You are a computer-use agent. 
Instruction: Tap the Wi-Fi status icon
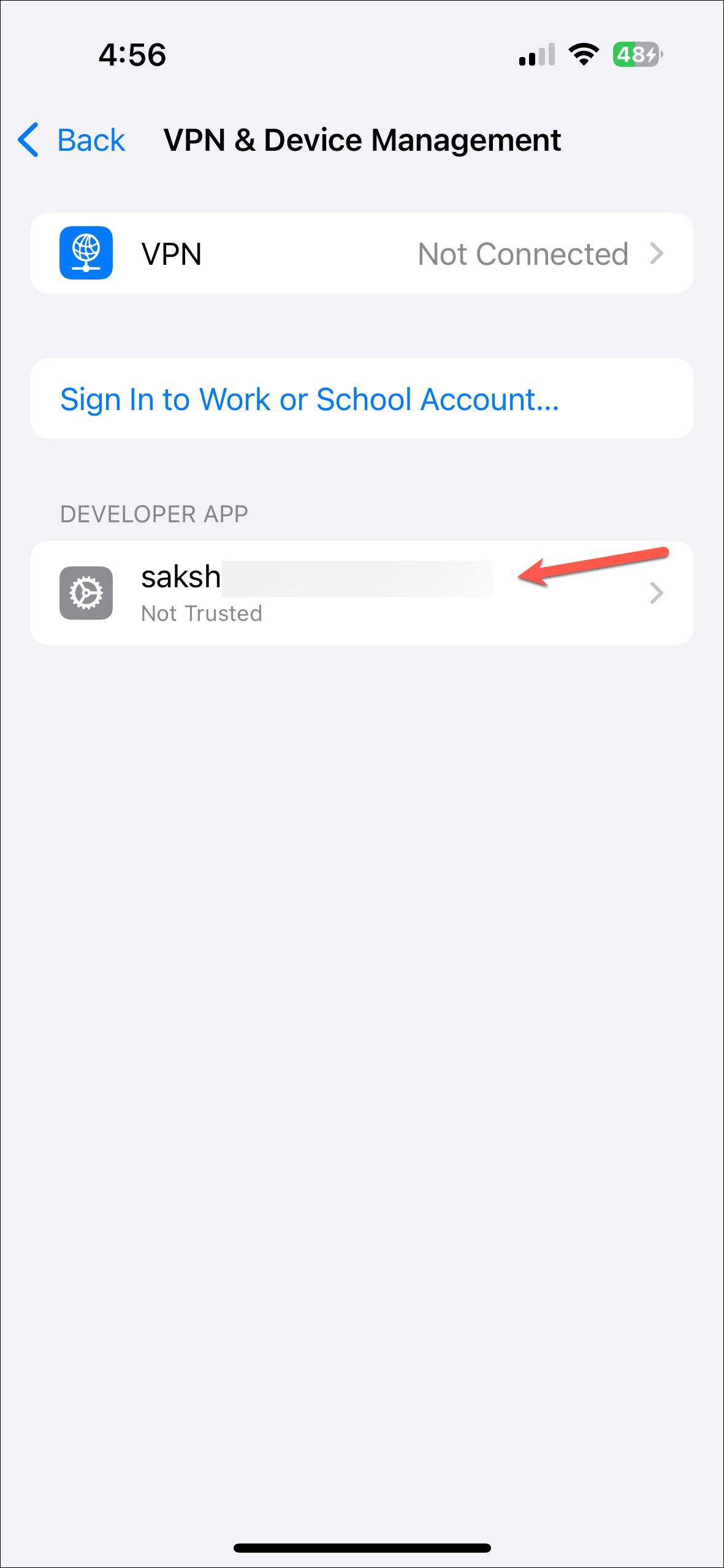click(x=584, y=55)
